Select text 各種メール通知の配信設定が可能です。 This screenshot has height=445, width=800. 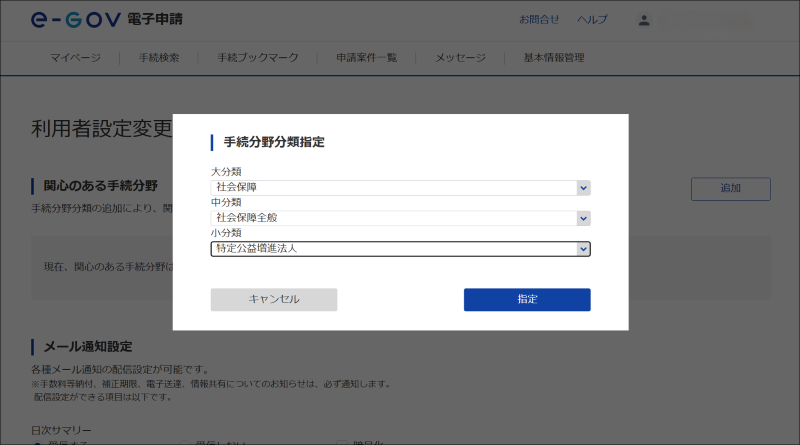[x=120, y=369]
